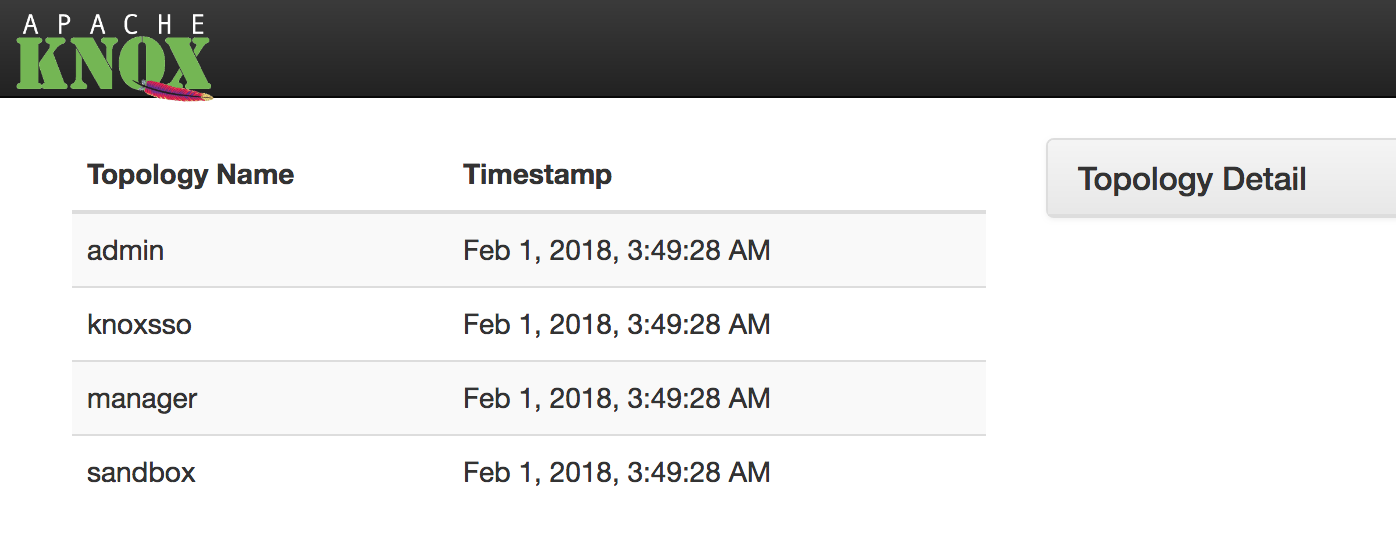Click the green letter N in Knox logo
The image size is (1396, 556).
tap(88, 66)
